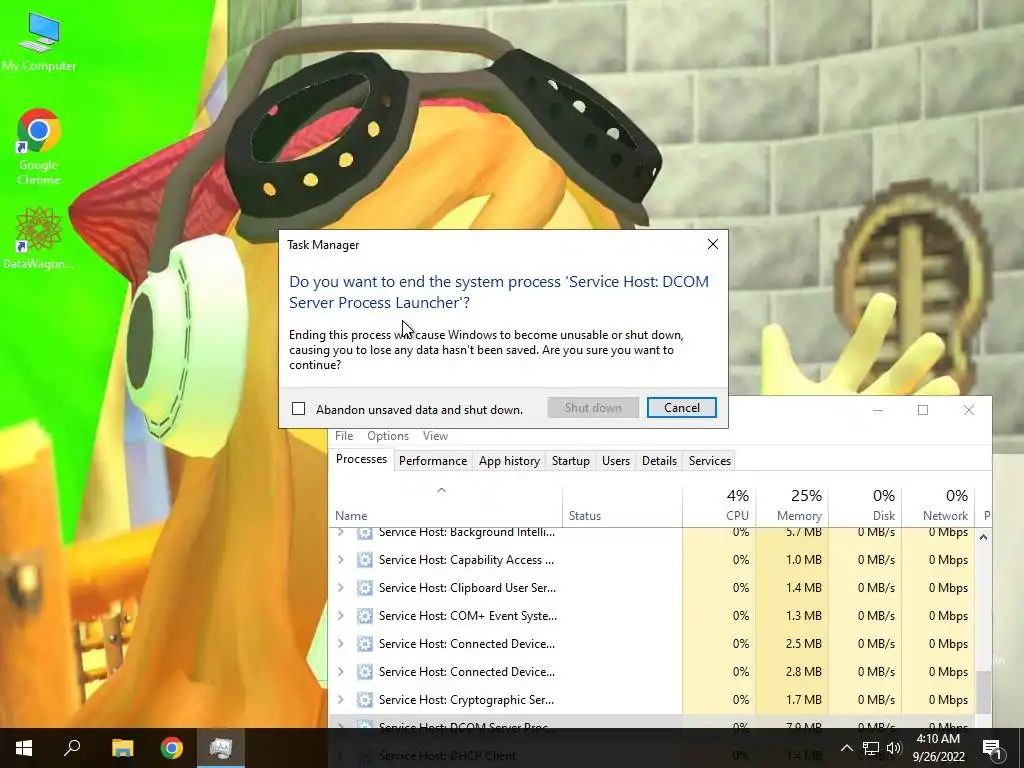Open the Options menu in Task Manager
This screenshot has width=1024, height=768.
pos(388,436)
